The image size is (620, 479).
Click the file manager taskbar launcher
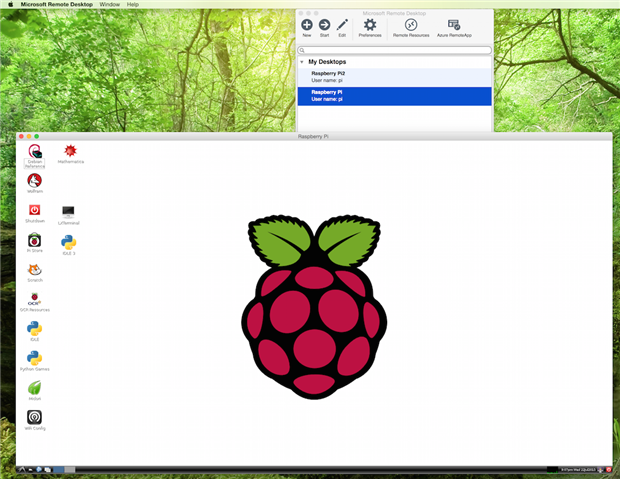30,470
